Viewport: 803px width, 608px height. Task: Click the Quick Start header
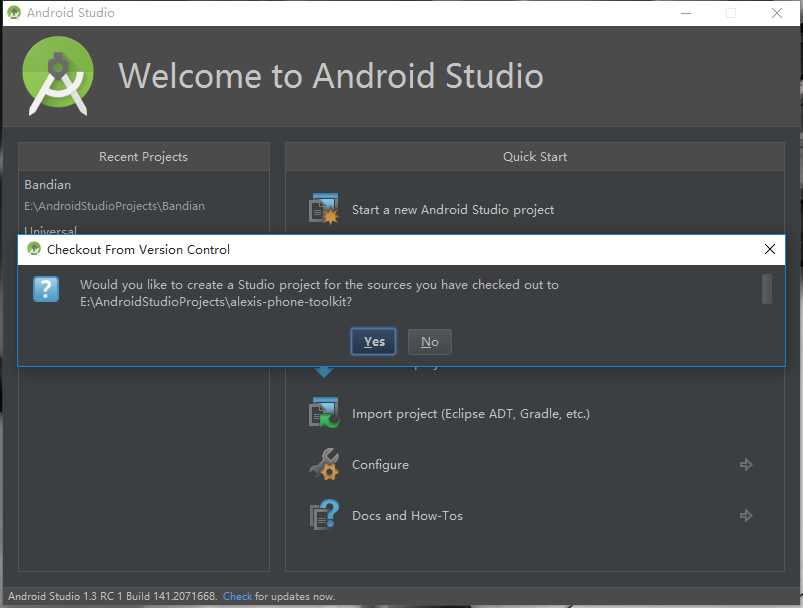point(535,157)
